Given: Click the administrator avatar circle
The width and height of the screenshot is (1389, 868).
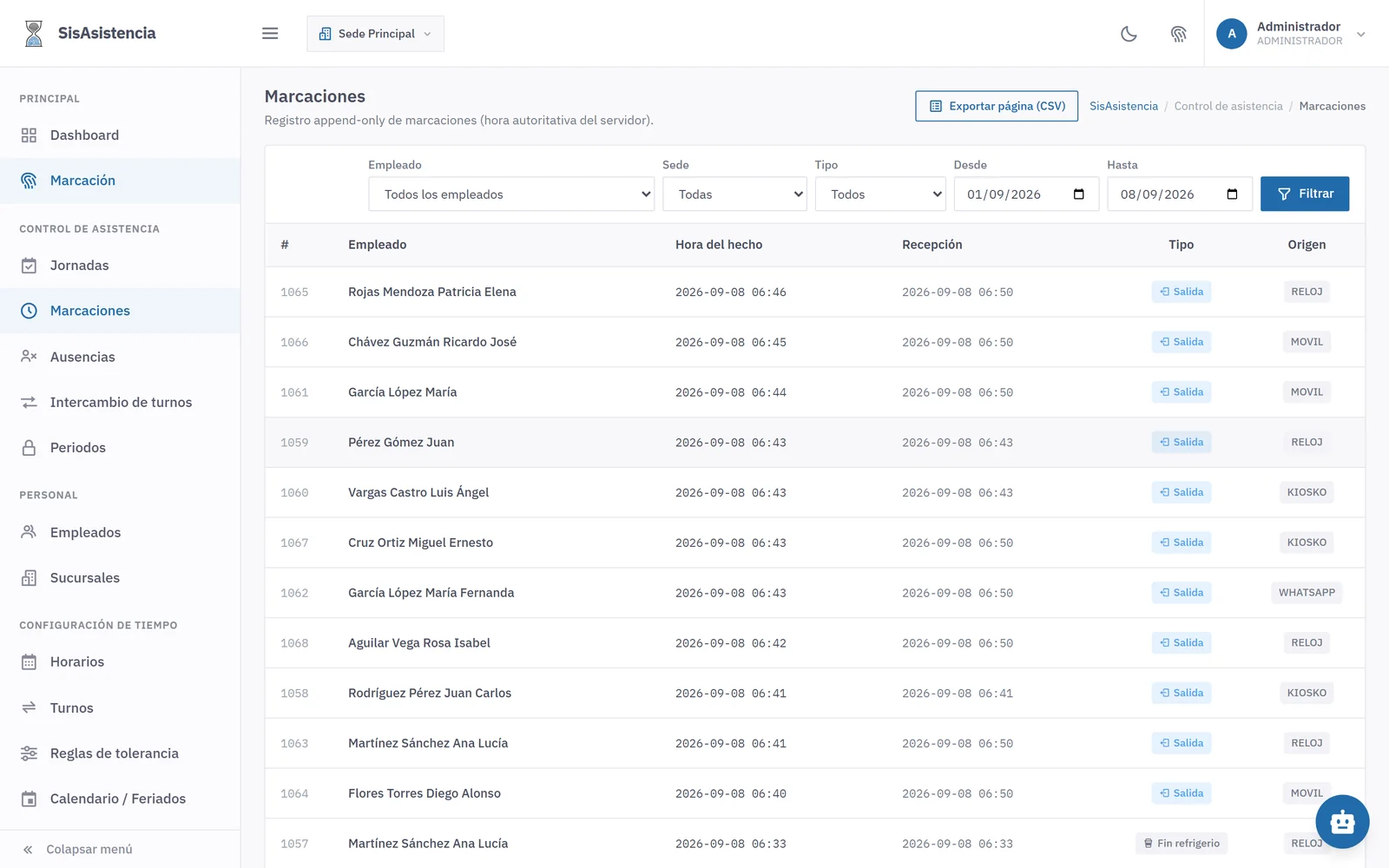Looking at the screenshot, I should pos(1231,34).
